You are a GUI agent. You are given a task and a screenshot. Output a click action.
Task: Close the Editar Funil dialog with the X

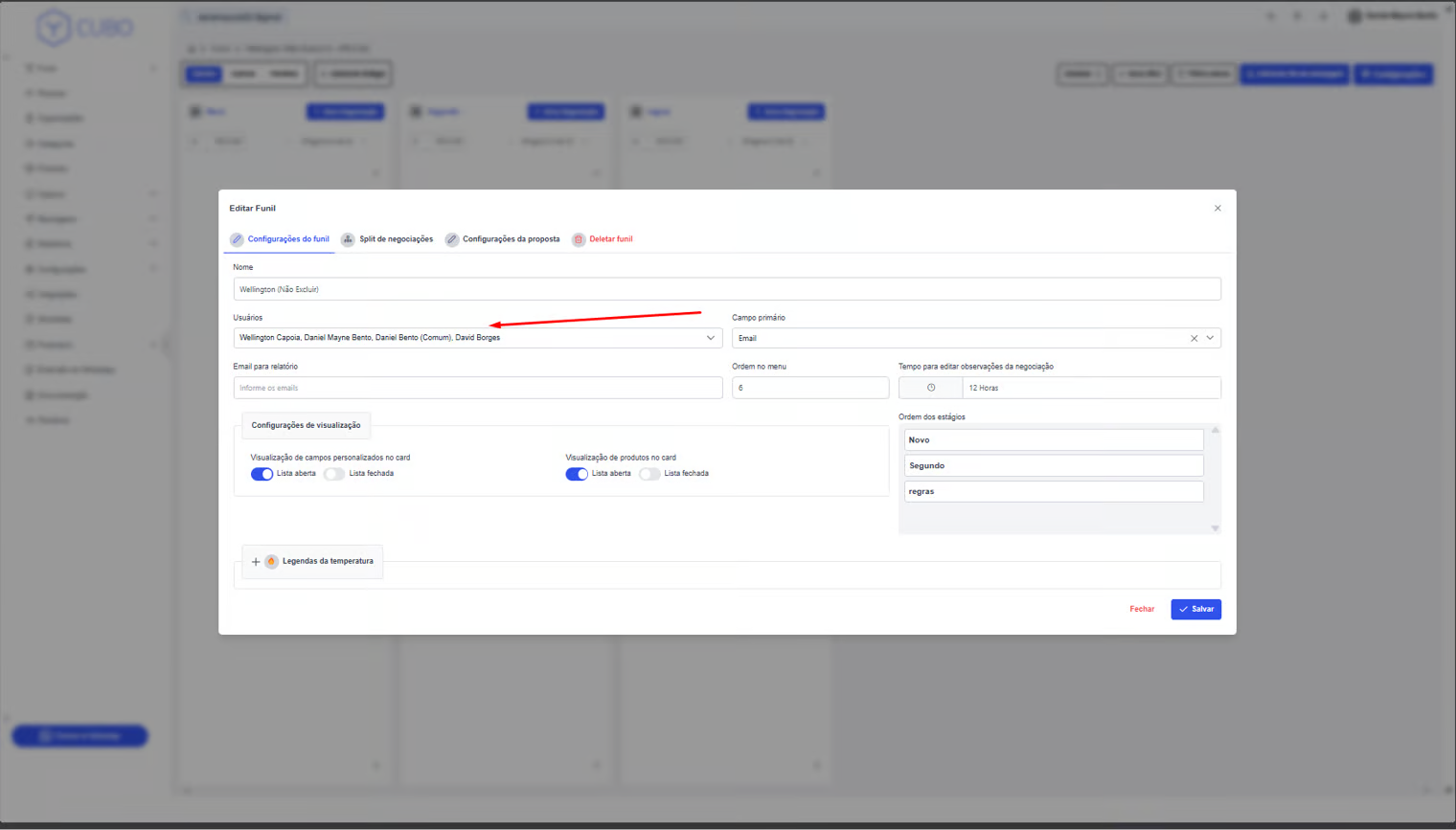point(1217,208)
